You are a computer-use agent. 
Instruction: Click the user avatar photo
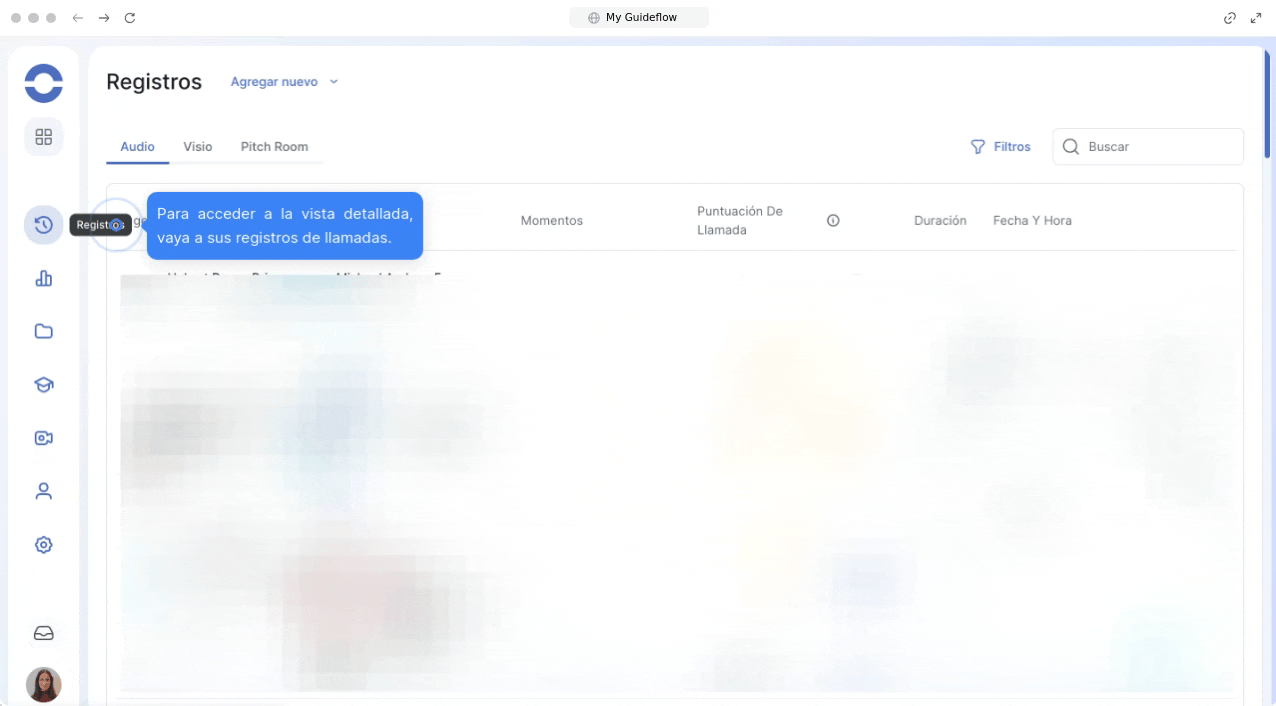[x=44, y=685]
